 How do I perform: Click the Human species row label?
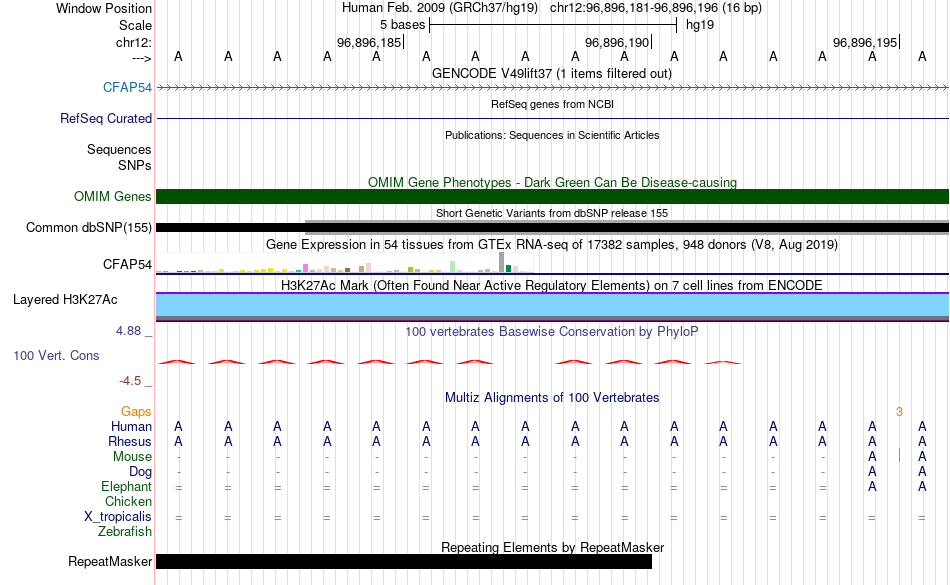131,426
